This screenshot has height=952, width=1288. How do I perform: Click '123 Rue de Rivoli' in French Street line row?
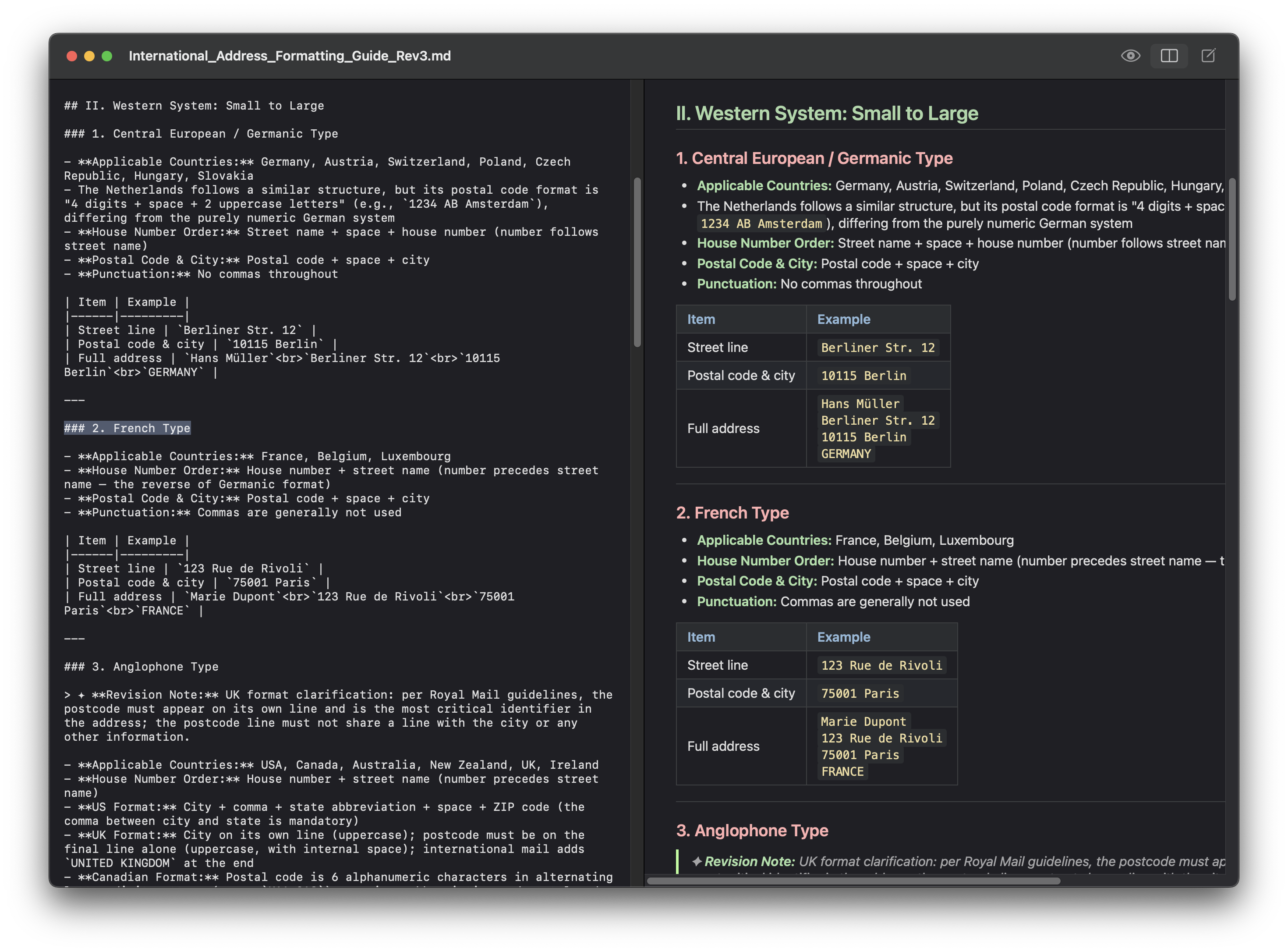tap(881, 666)
